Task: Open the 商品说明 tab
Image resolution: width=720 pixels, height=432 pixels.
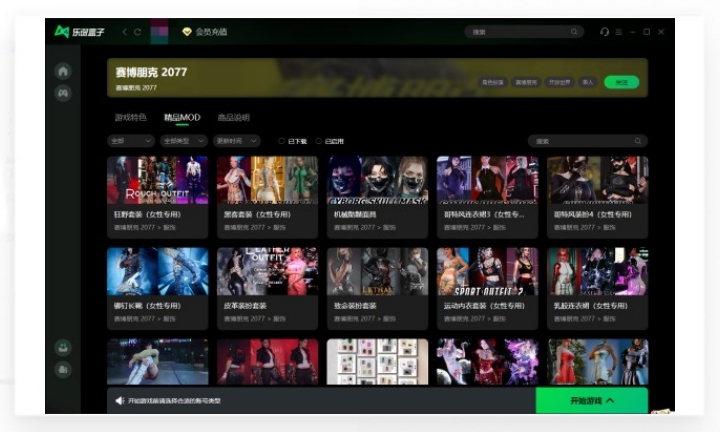Action: 233,118
